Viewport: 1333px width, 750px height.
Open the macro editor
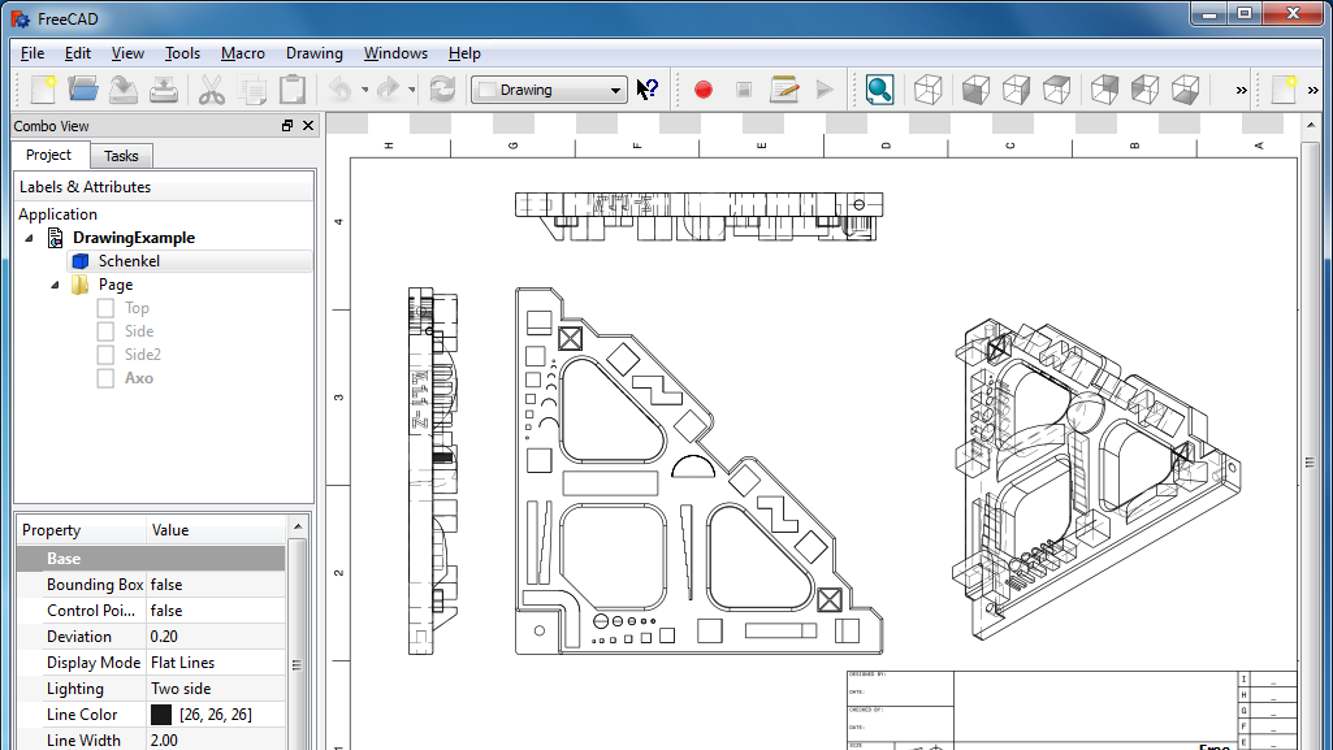pyautogui.click(x=784, y=89)
